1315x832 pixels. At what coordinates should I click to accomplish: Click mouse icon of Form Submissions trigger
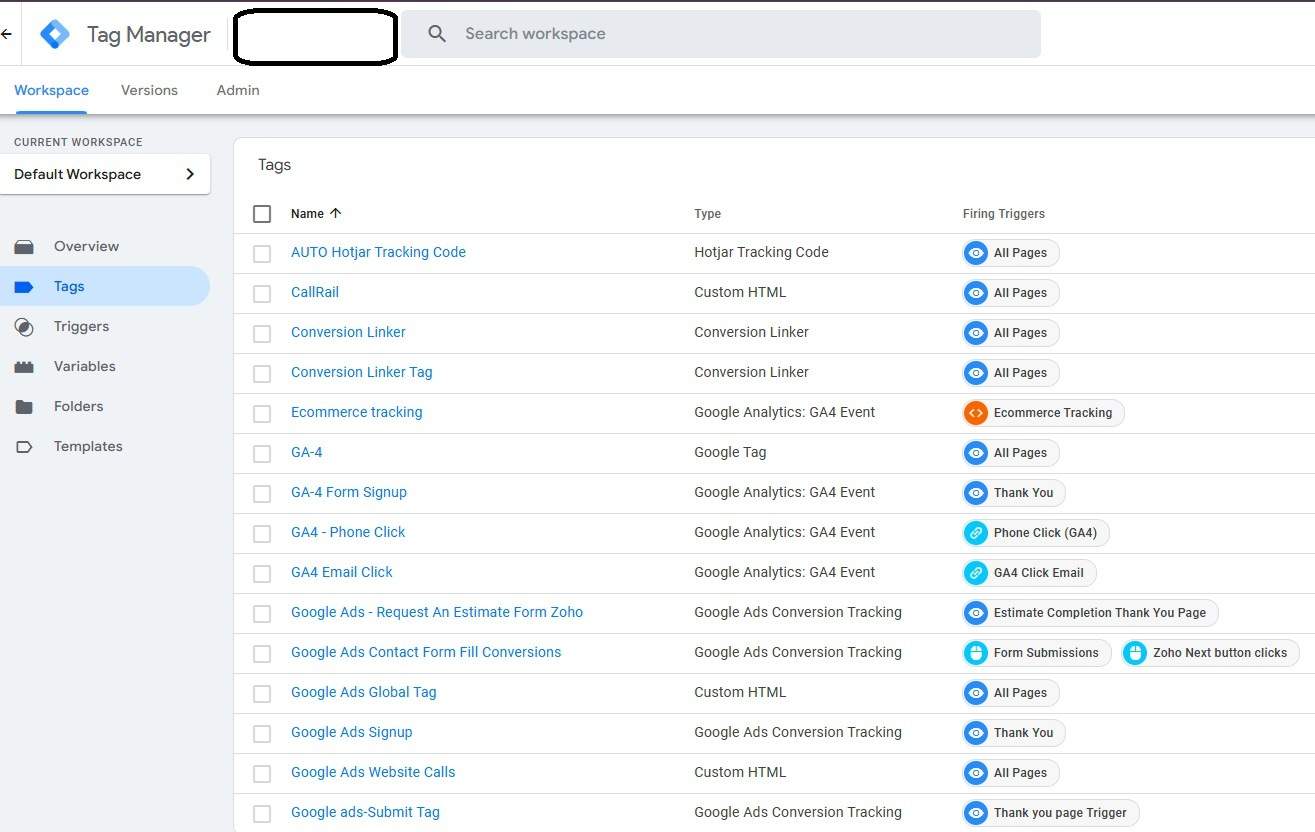coord(976,653)
